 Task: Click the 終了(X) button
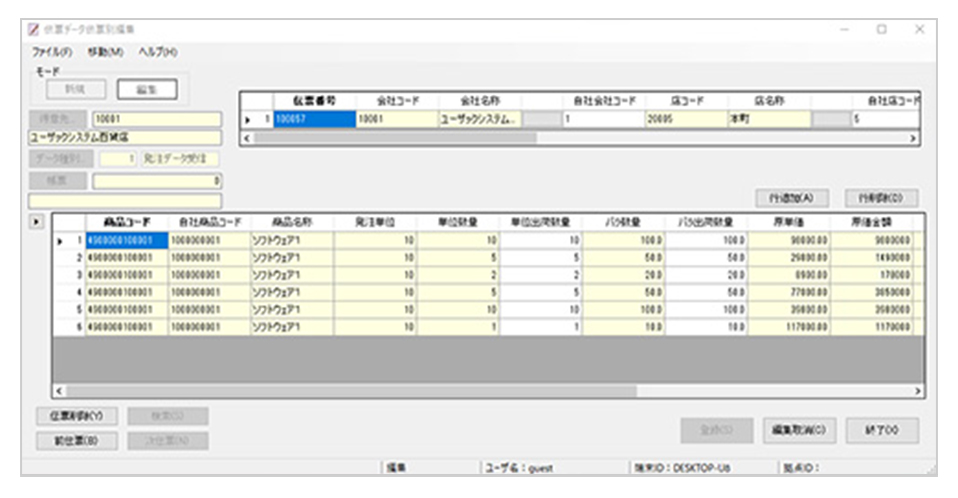[x=881, y=430]
